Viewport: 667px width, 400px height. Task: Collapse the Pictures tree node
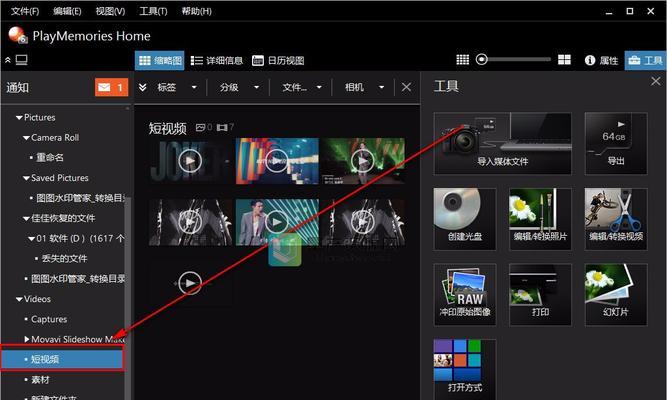(x=19, y=117)
